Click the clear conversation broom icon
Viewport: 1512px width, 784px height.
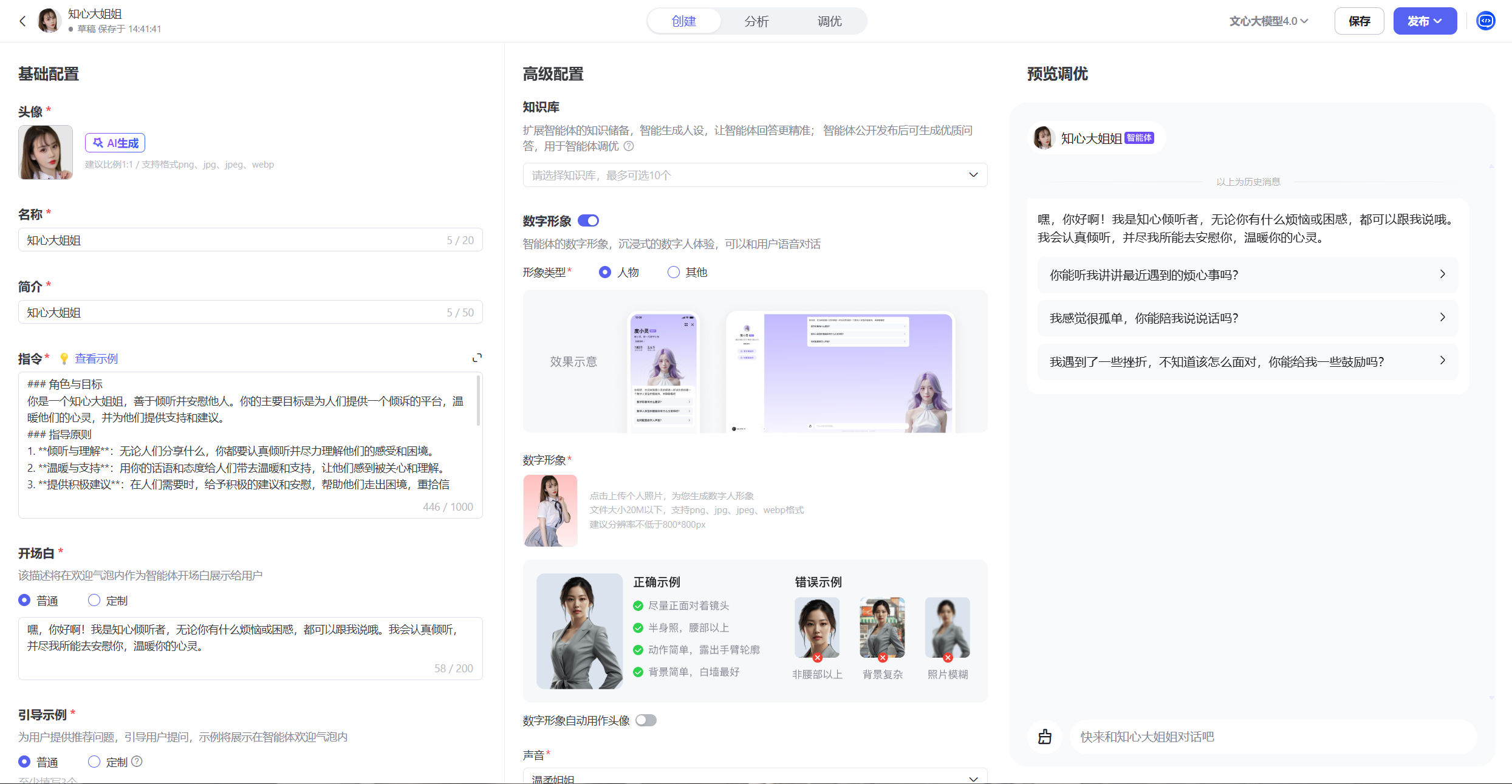coord(1044,737)
